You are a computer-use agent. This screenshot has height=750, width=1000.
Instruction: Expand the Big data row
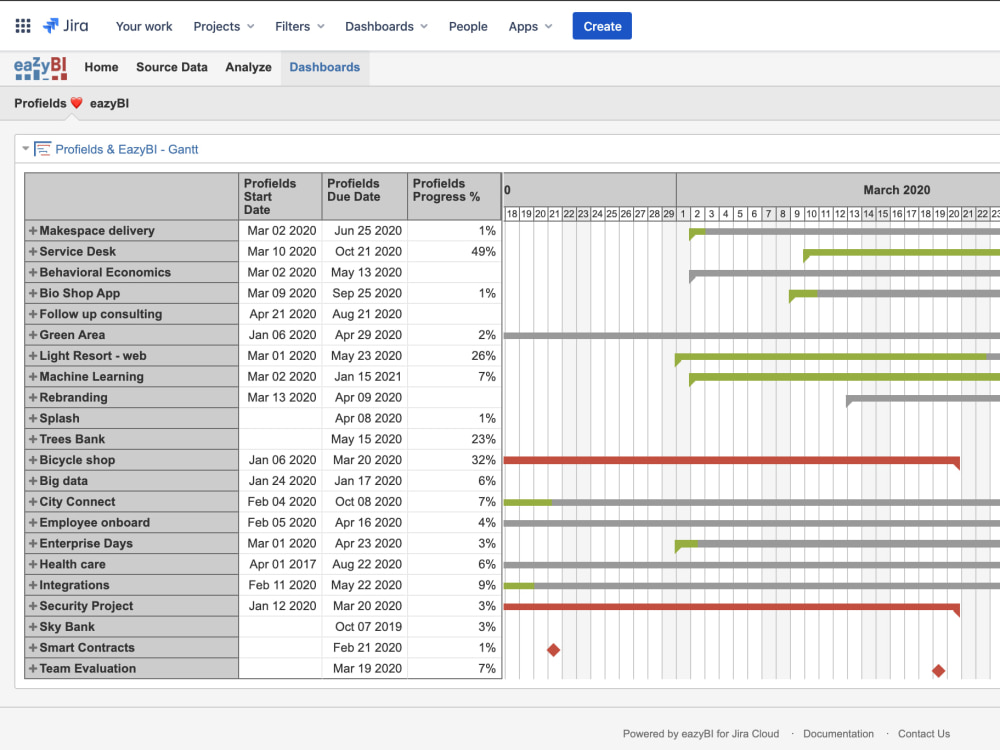33,481
